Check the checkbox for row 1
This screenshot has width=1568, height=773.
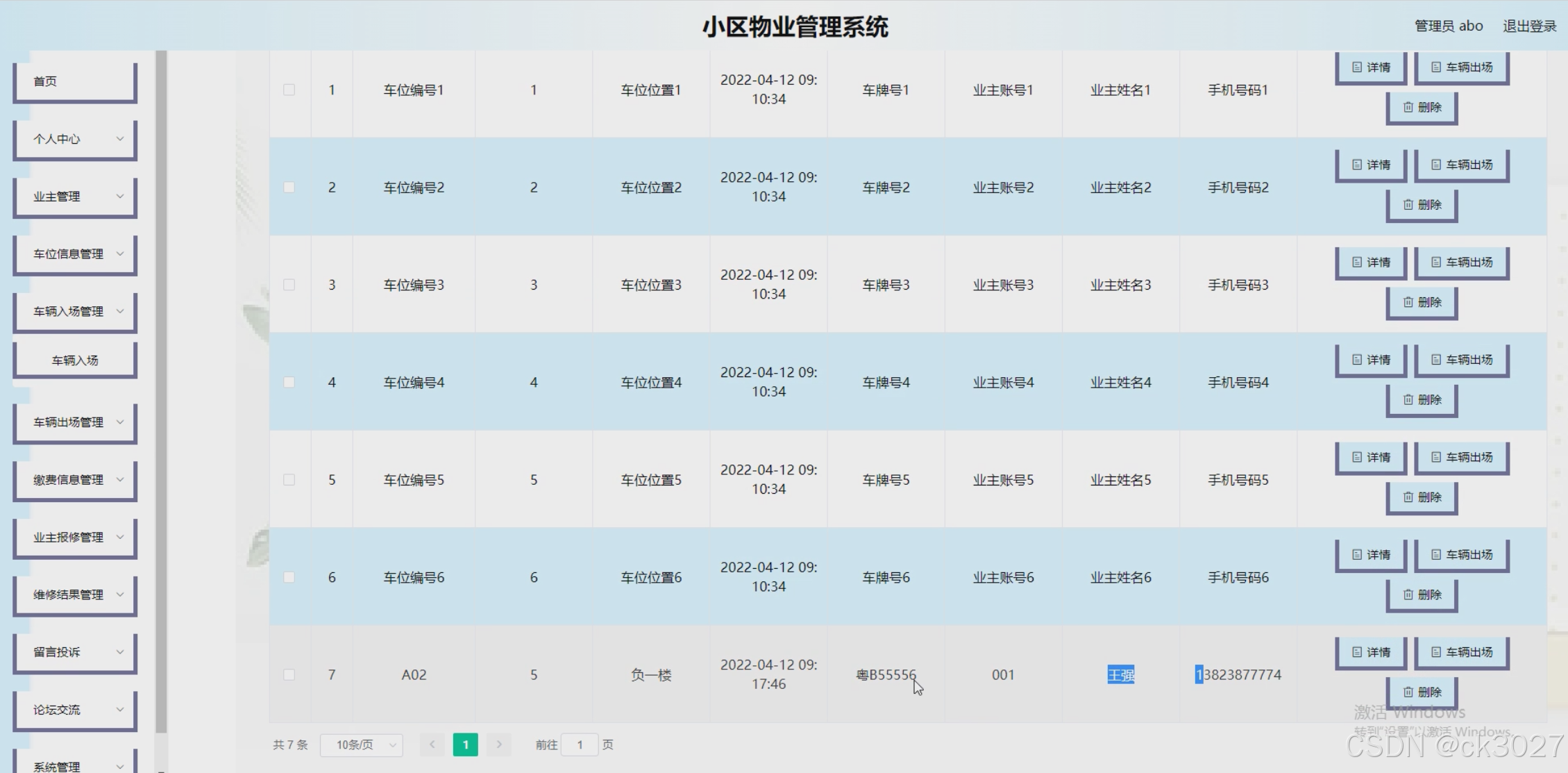[289, 90]
